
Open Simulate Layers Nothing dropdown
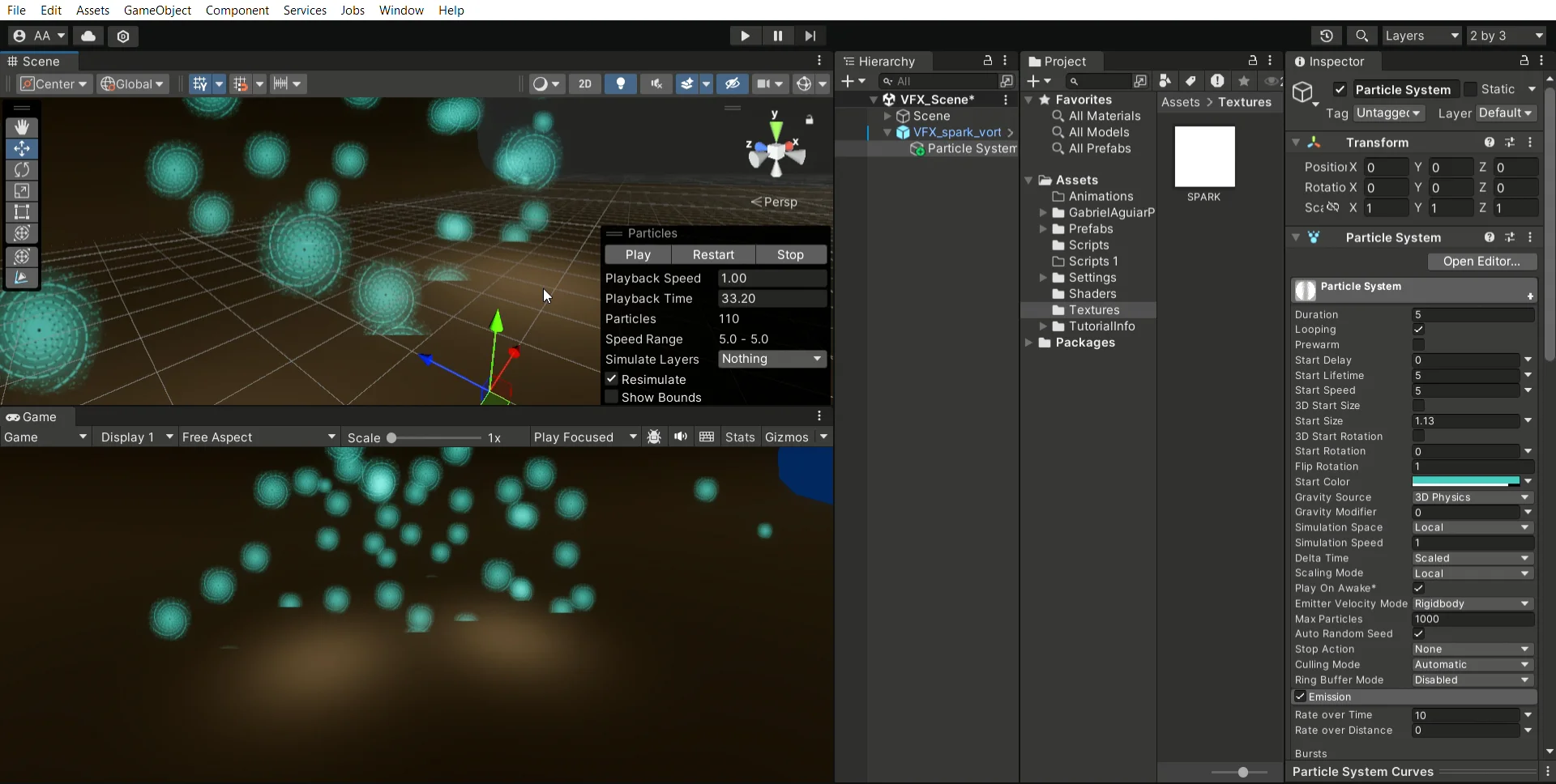point(772,359)
